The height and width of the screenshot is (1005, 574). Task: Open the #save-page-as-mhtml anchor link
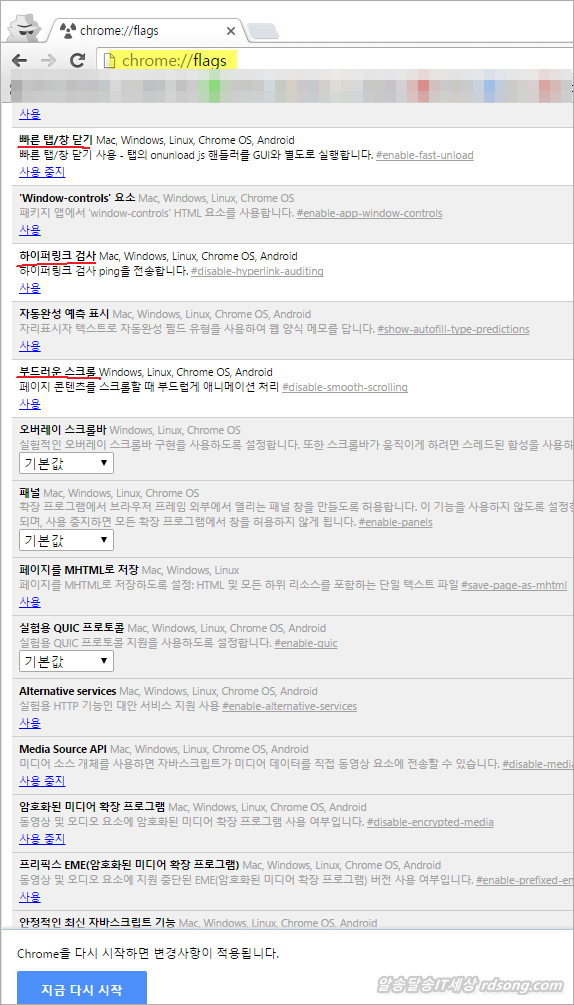coord(514,585)
